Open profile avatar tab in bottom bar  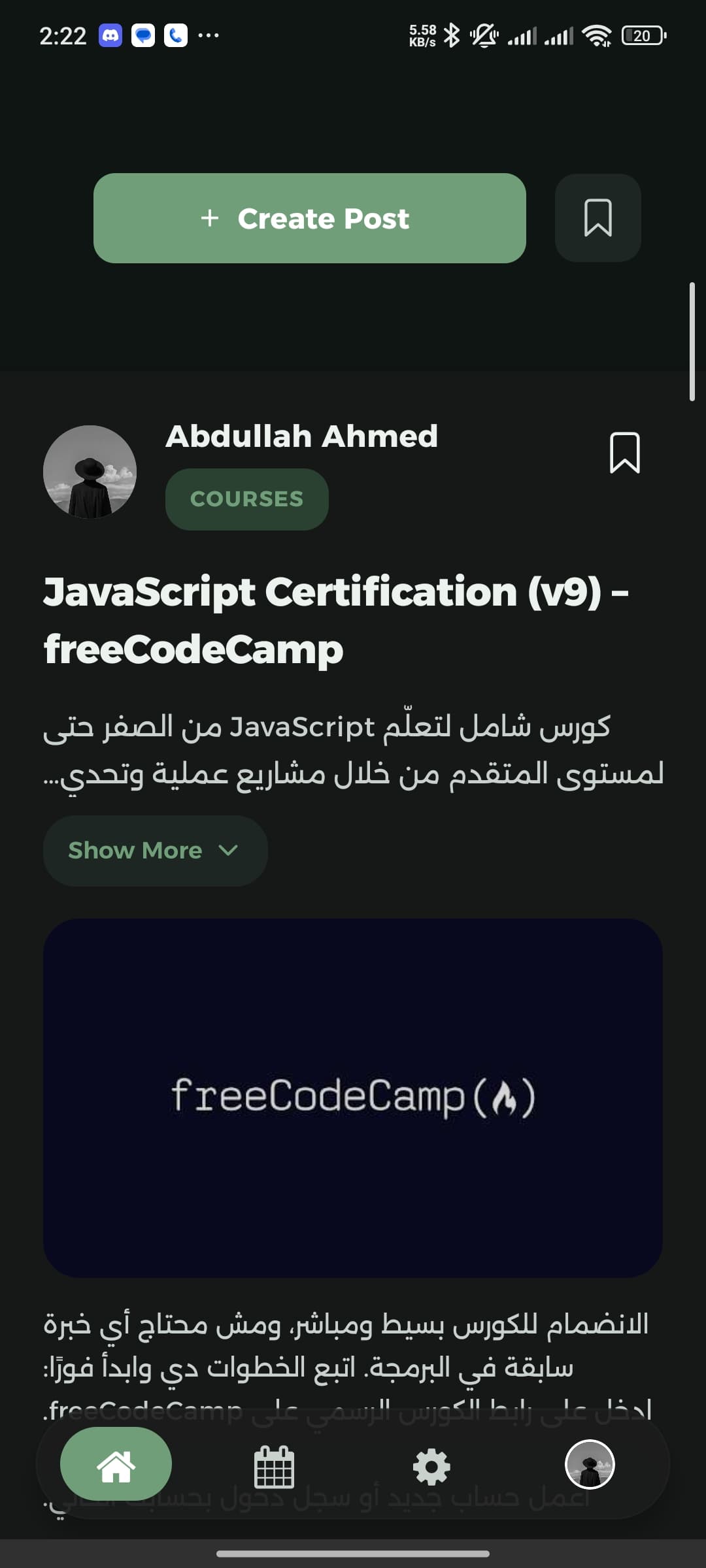[590, 1464]
